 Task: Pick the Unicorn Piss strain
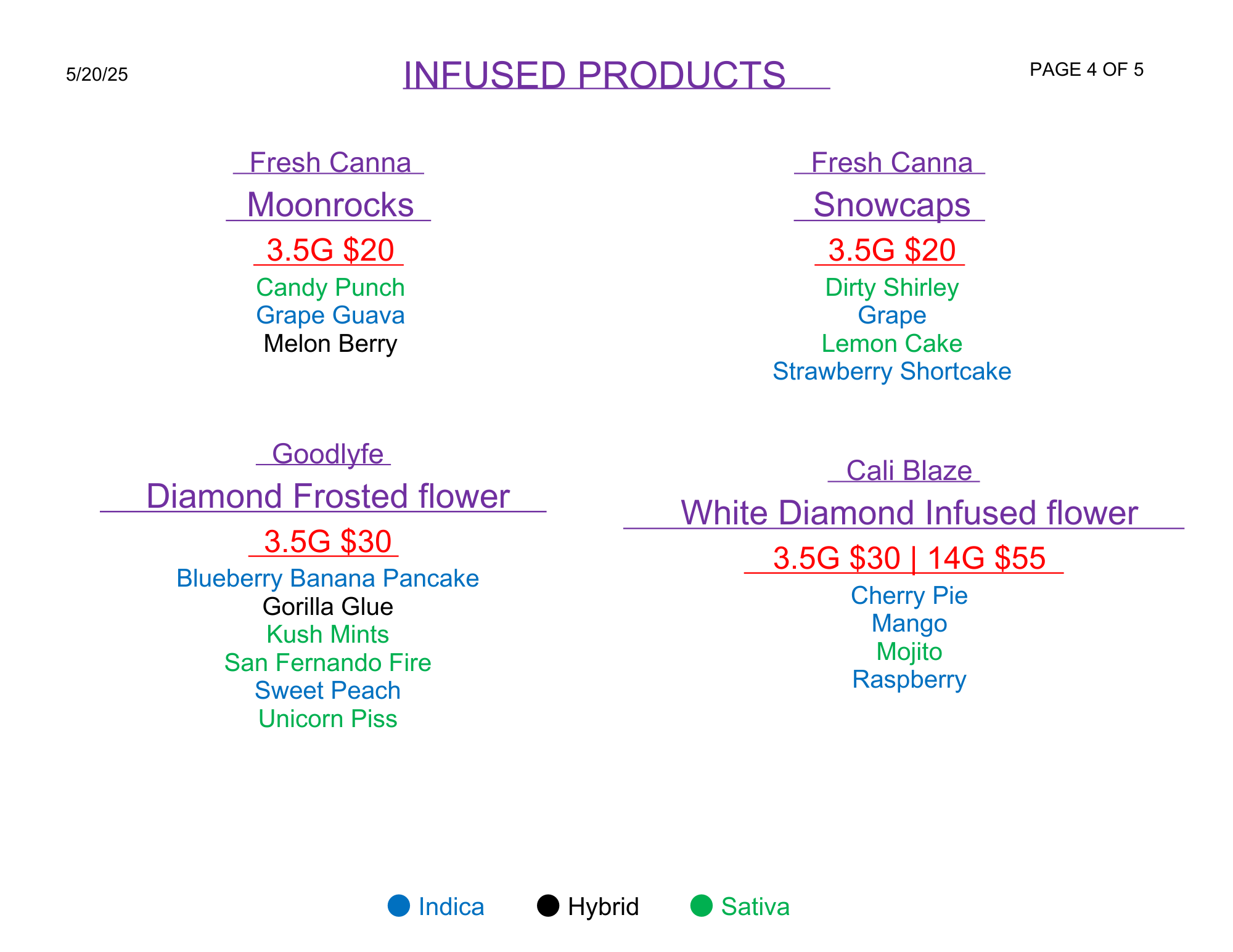pyautogui.click(x=327, y=719)
